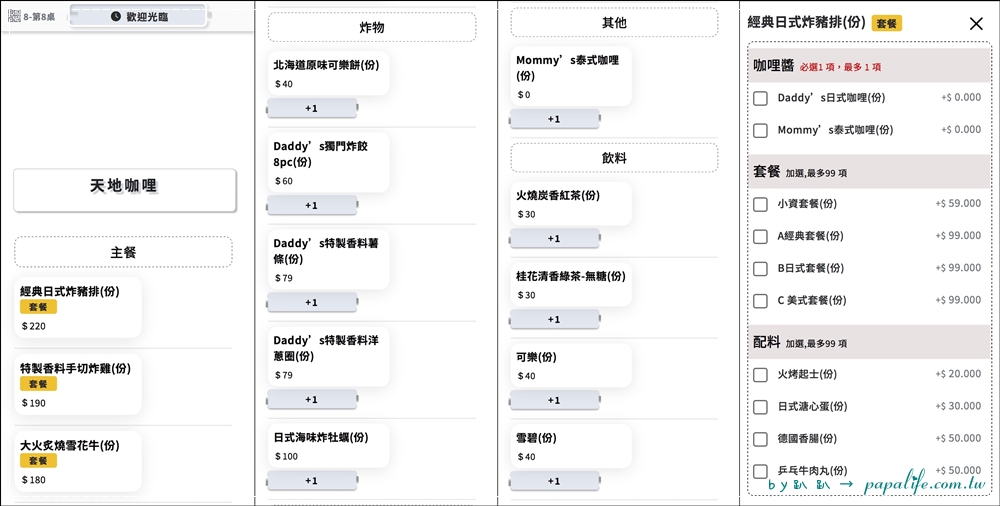1000x506 pixels.
Task: Add one Daddy's獨門炸餃 8pc with +1
Action: pyautogui.click(x=312, y=205)
